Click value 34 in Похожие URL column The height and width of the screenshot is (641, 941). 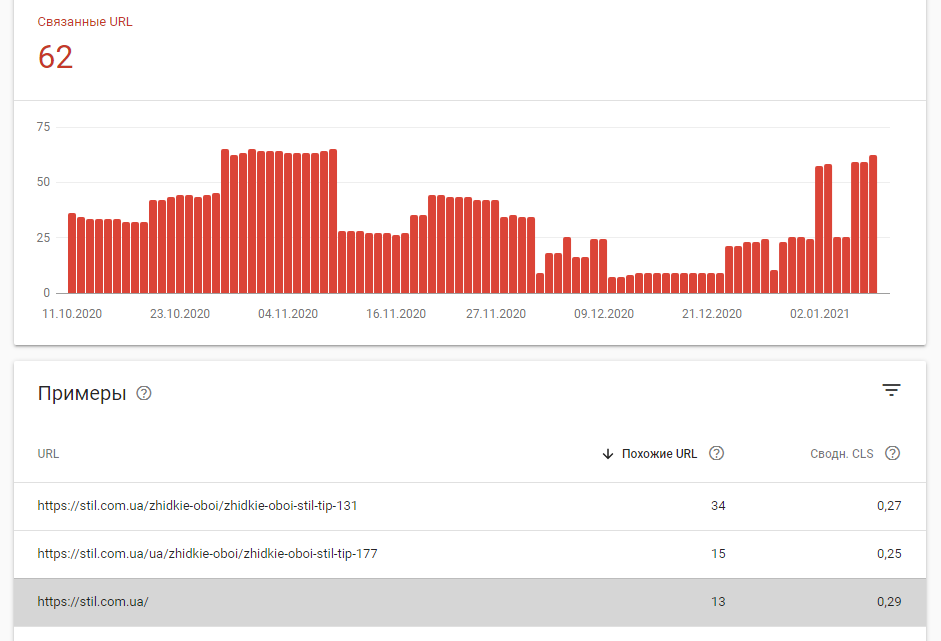click(718, 506)
